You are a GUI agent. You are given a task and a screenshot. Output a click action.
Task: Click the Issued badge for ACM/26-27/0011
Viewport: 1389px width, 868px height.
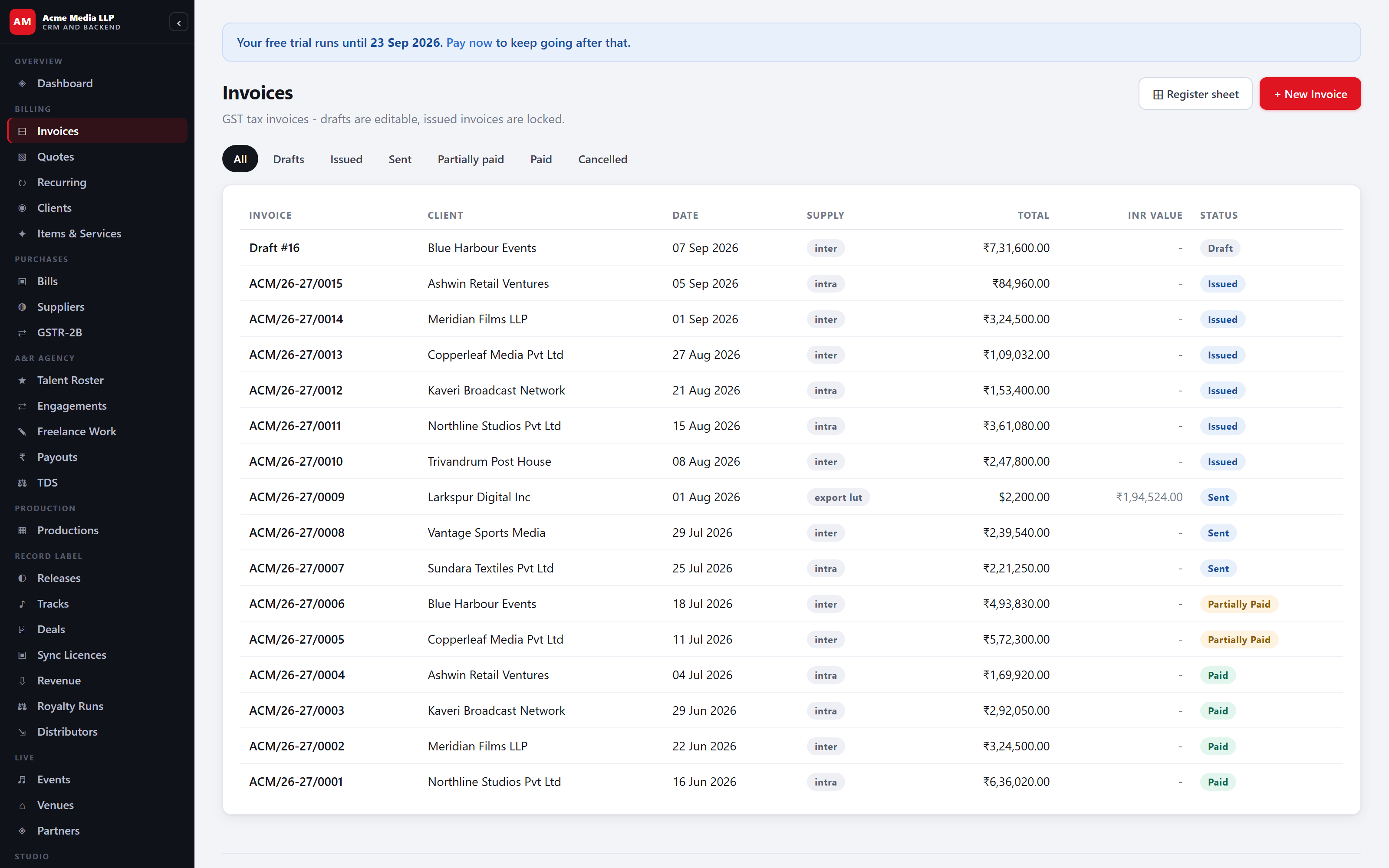[1222, 426]
